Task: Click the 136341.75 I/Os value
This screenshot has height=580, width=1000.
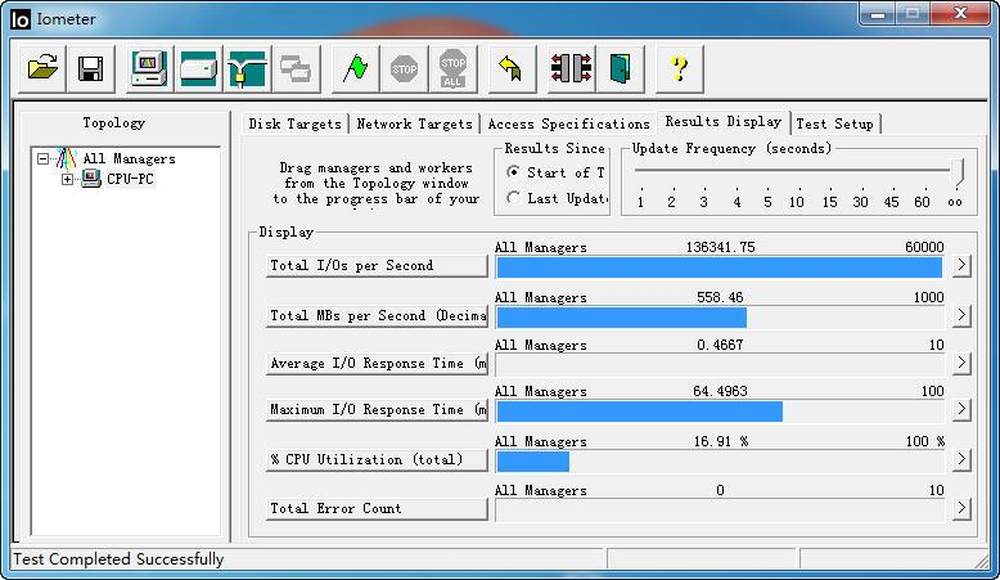Action: click(x=720, y=247)
